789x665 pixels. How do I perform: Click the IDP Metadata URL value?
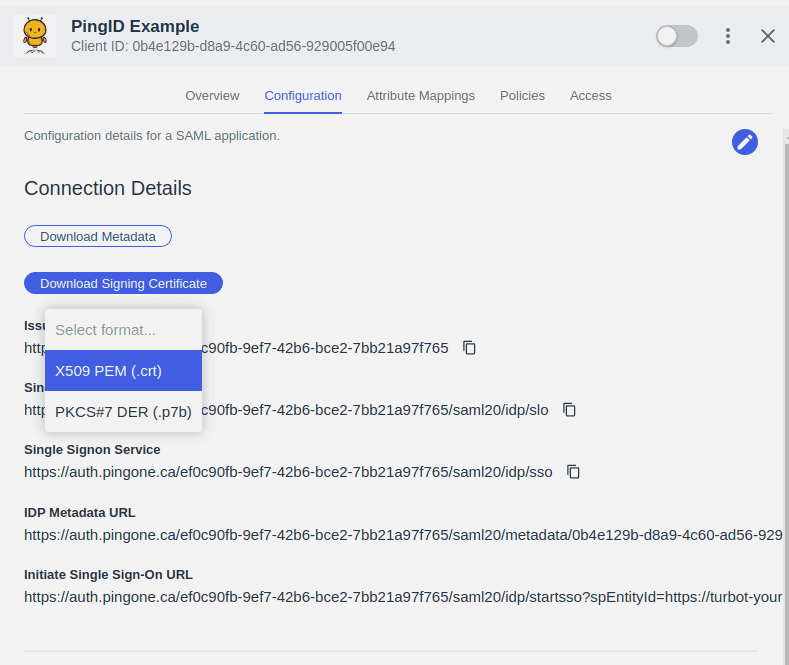[x=403, y=535]
